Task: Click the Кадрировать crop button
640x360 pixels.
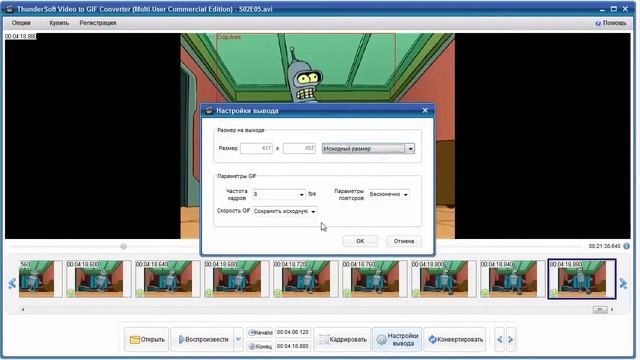Action: [342, 339]
